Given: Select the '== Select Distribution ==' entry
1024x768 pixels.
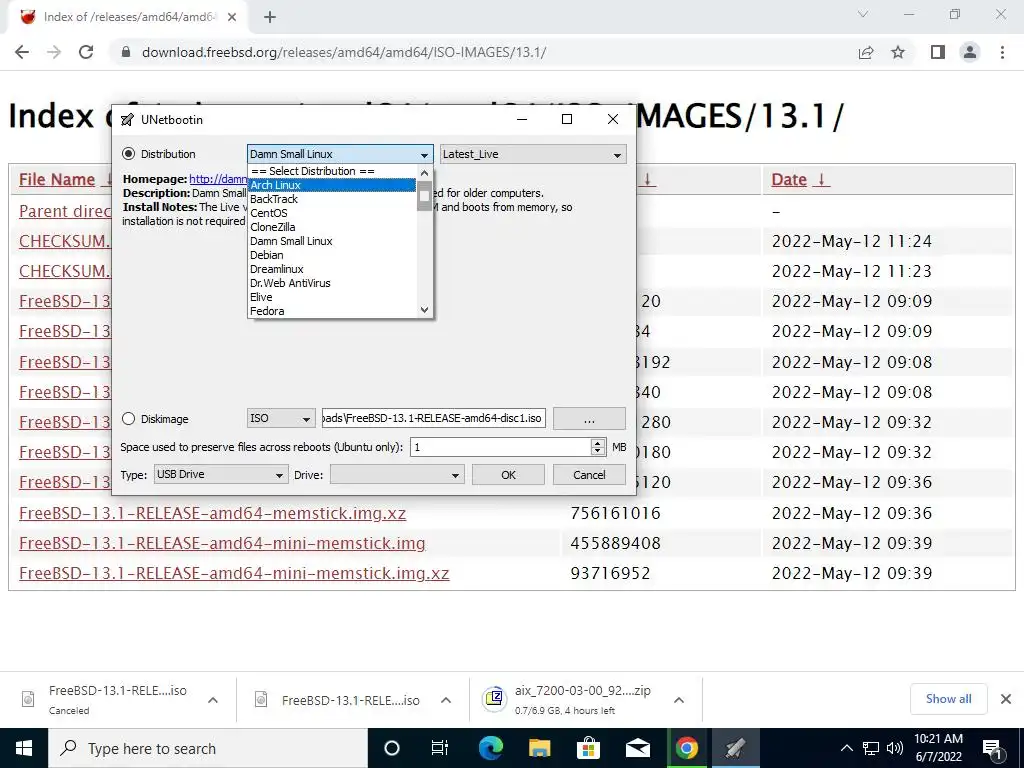Looking at the screenshot, I should 332,171.
